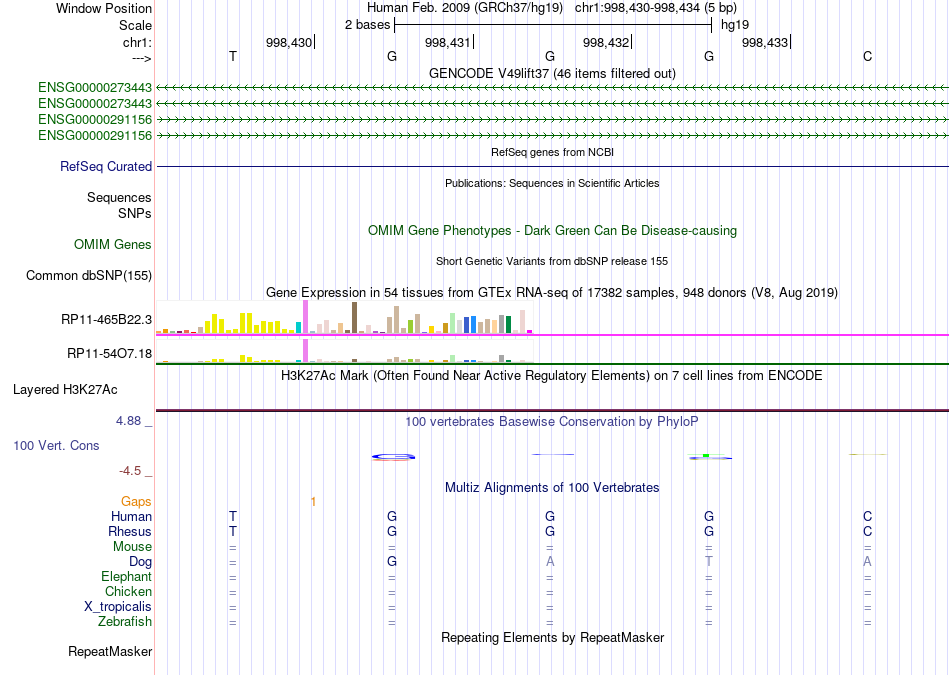950x675 pixels.
Task: Click the -4.5 PhyloP lower scale value
Action: tap(130, 471)
